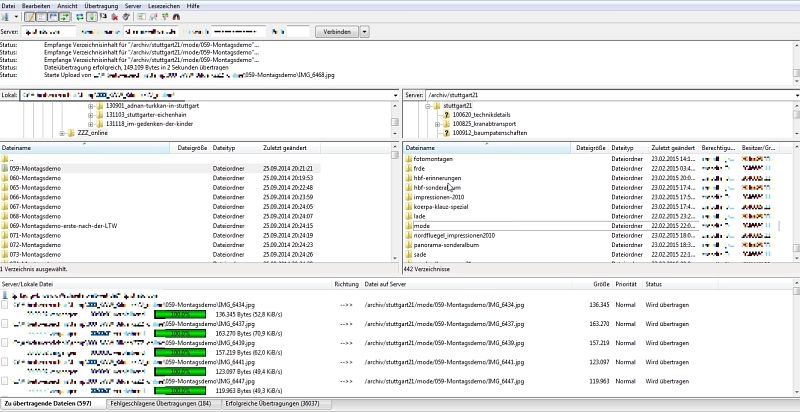This screenshot has height=412, width=800.
Task: Expand the 130901_adnan-turkkan-in-stuttgart tree node
Action: [x=90, y=105]
